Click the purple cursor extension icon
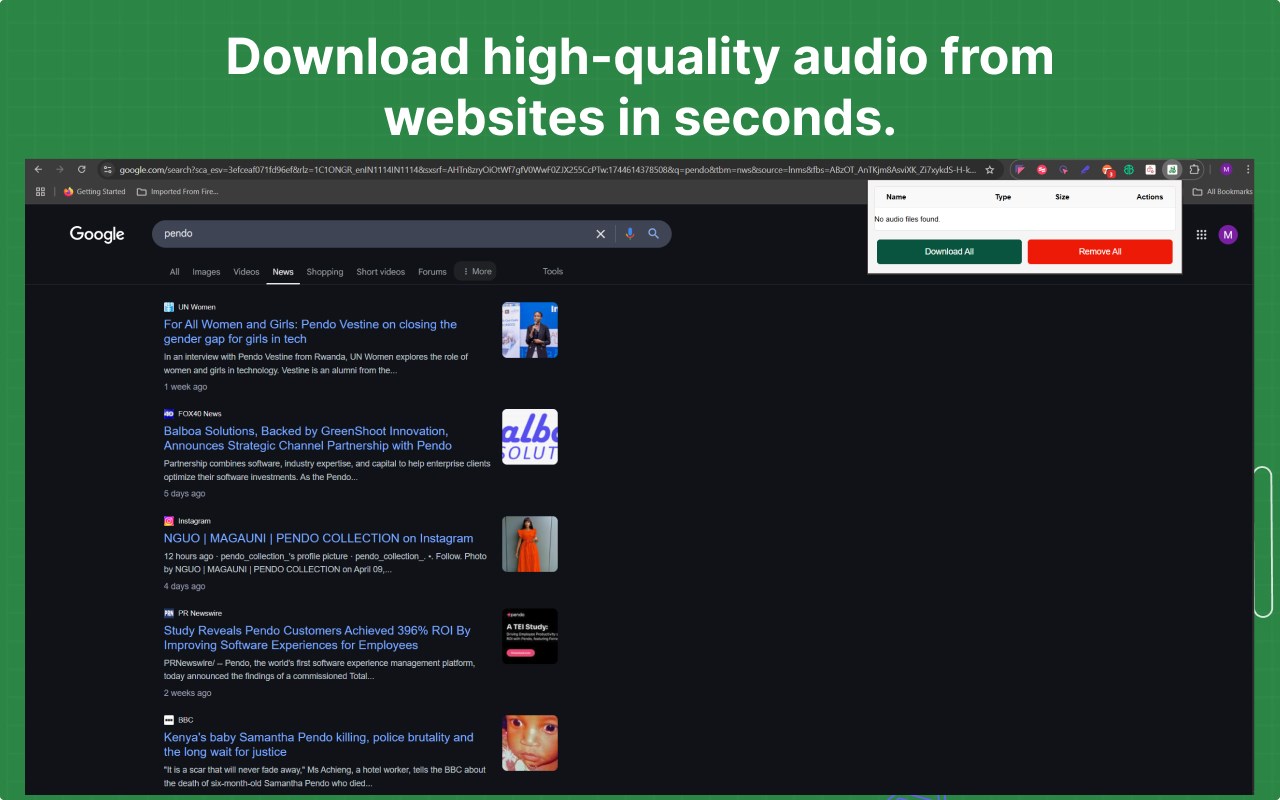 (1064, 170)
